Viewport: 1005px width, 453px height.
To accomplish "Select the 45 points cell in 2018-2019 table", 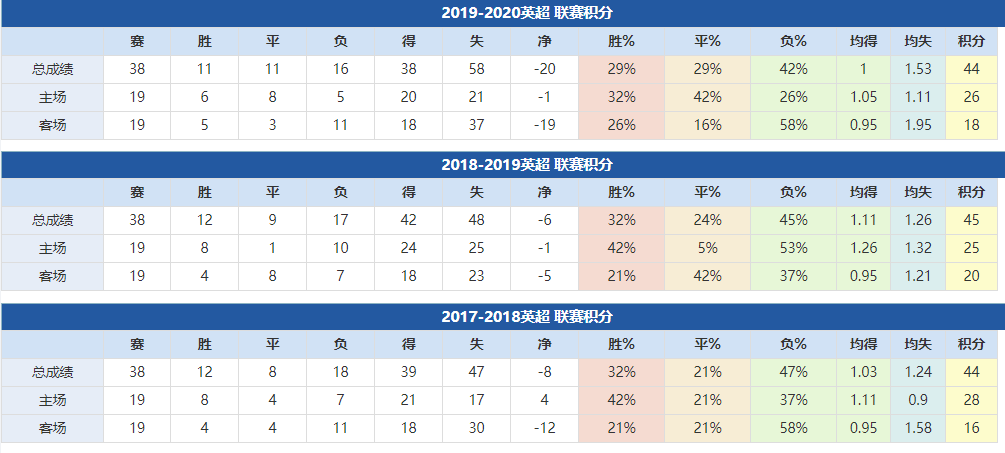I will 970,221.
